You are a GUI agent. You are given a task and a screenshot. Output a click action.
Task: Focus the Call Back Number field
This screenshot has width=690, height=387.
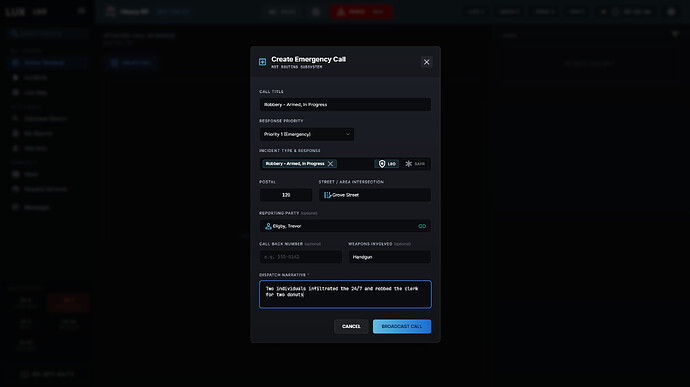click(300, 257)
